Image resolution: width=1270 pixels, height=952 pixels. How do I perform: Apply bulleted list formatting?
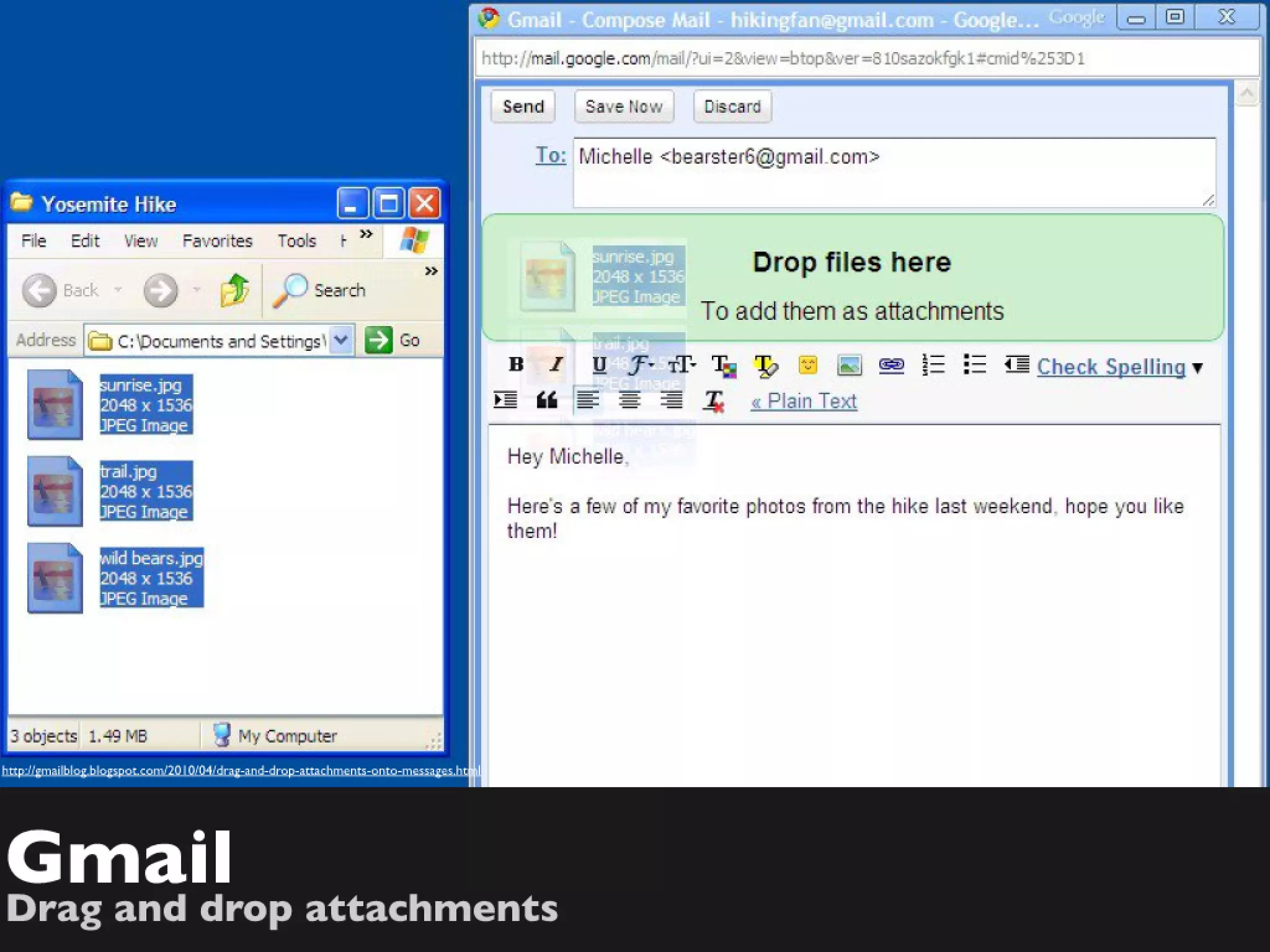click(x=974, y=364)
